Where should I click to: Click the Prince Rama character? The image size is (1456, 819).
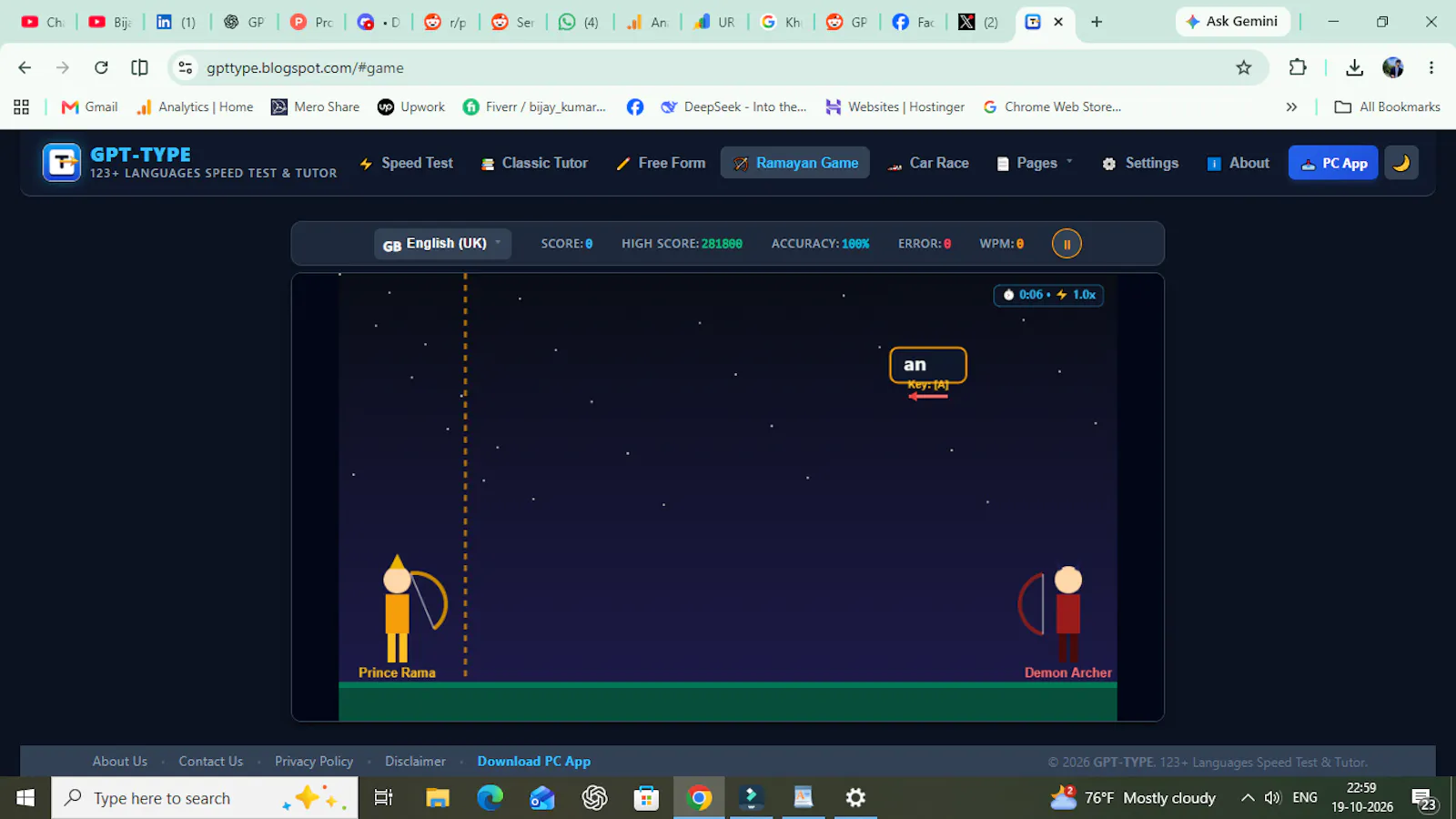coord(398,609)
